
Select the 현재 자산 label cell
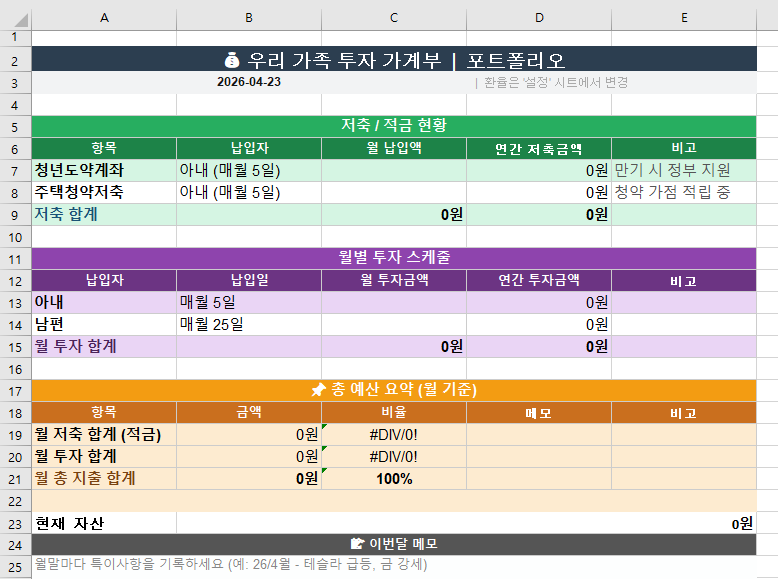(104, 523)
